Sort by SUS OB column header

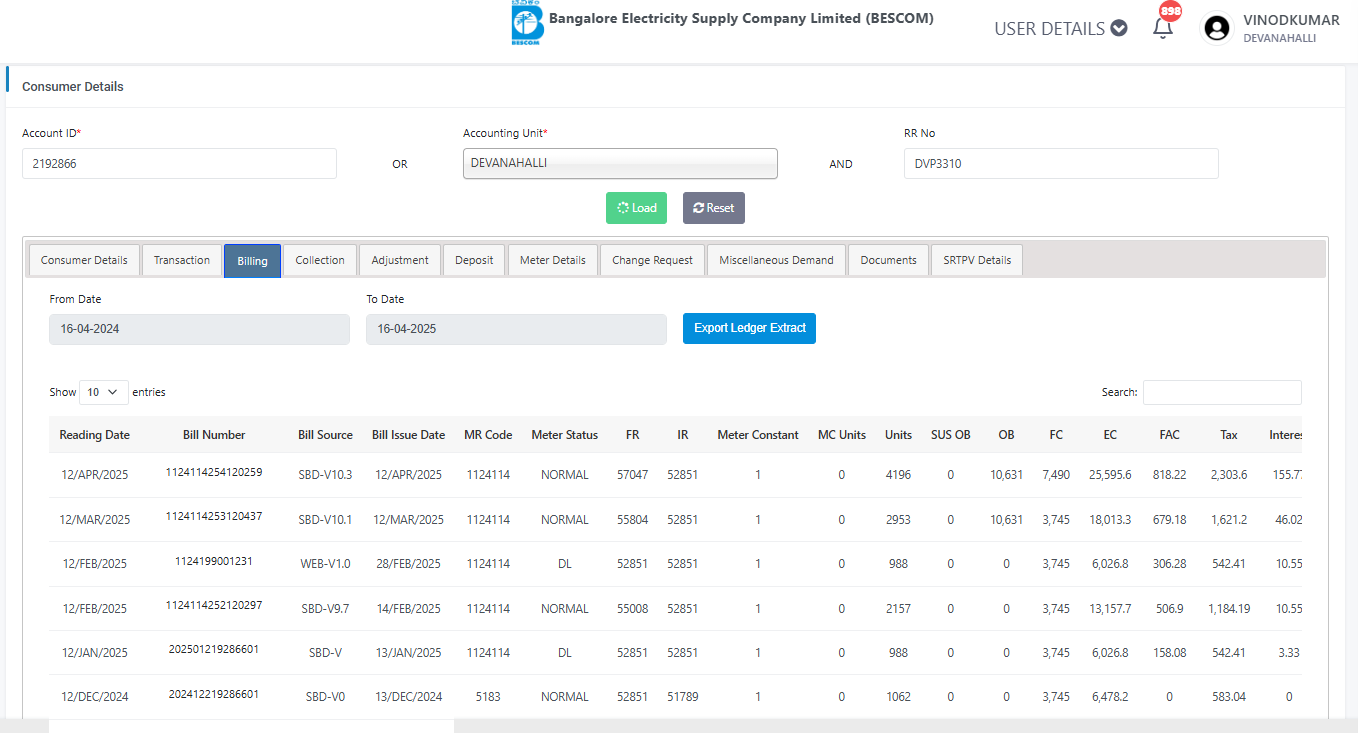pyautogui.click(x=950, y=435)
